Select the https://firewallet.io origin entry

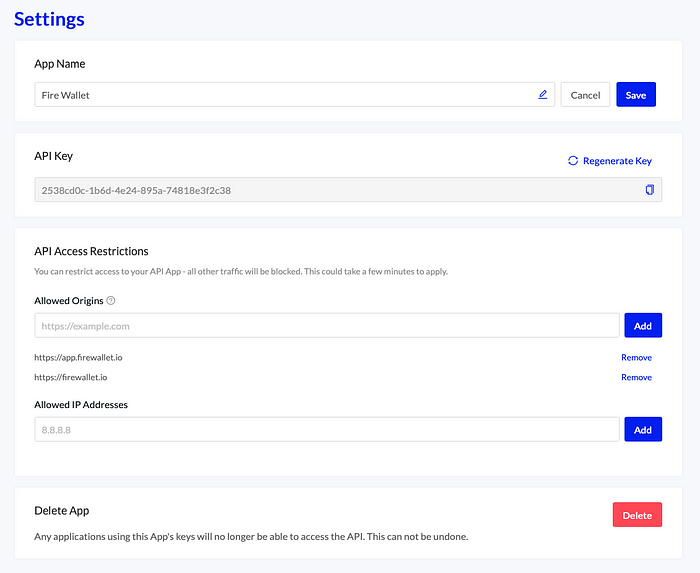coord(70,377)
